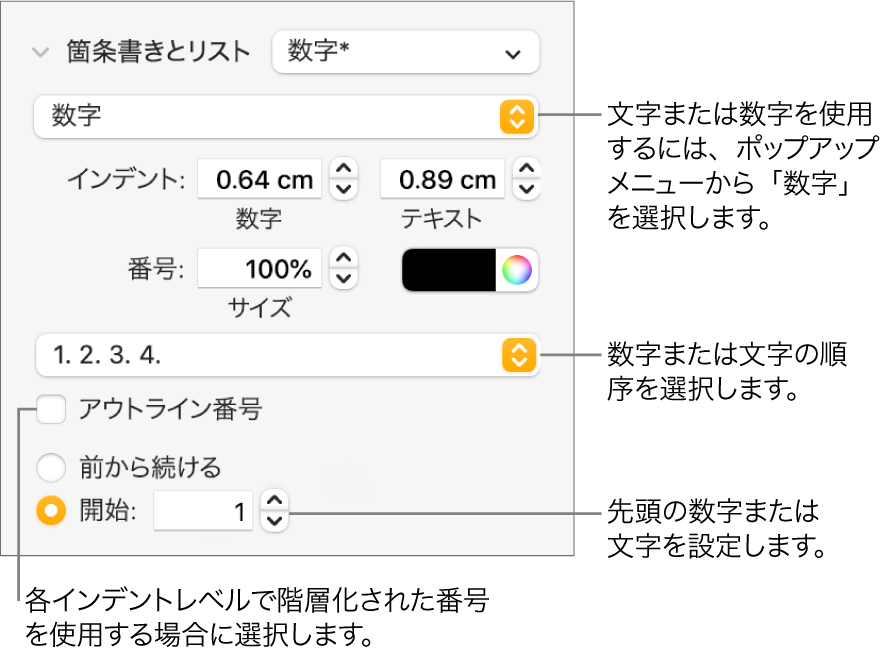Decrease 数字 indent with down arrow

point(344,190)
